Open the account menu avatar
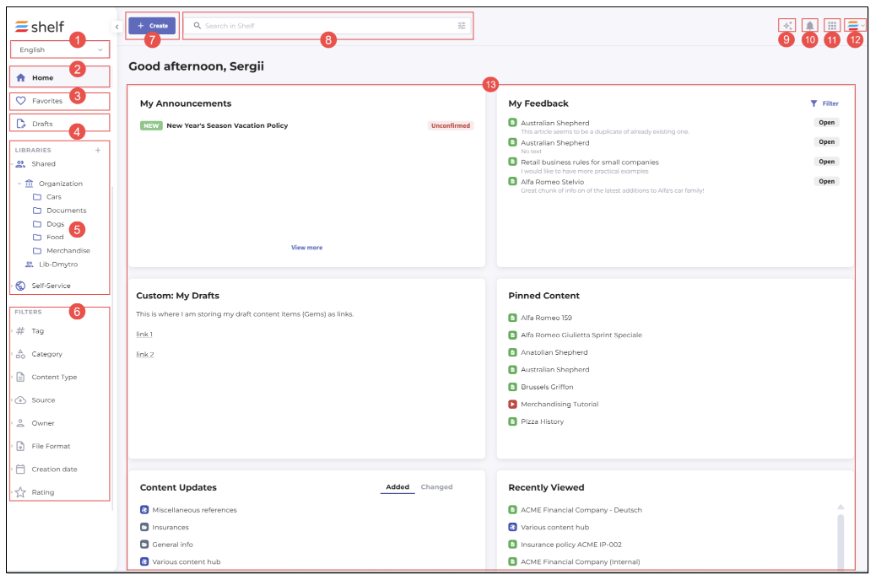Image resolution: width=878 pixels, height=580 pixels. click(855, 25)
